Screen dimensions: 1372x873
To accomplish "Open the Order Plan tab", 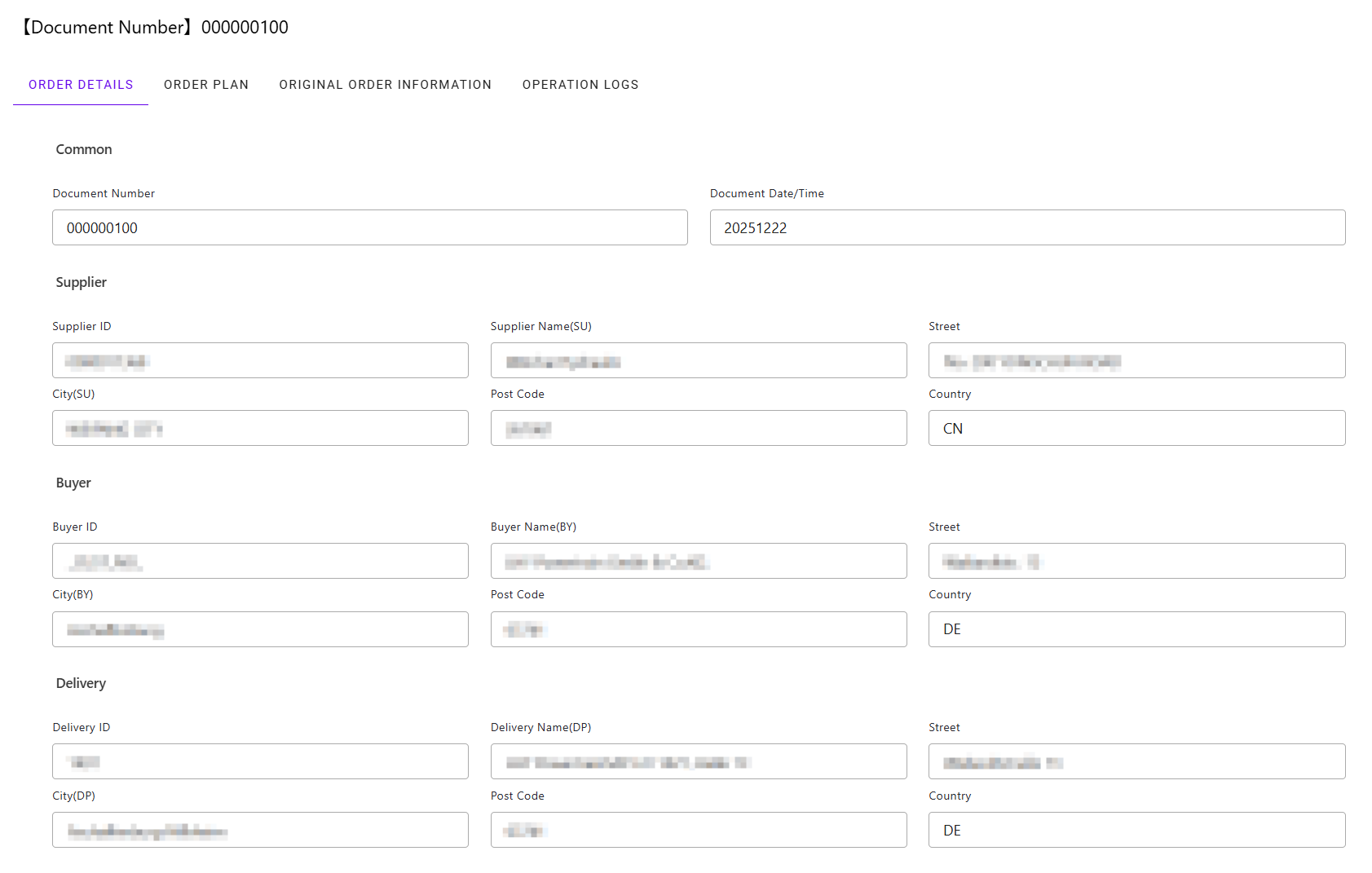I will click(205, 85).
